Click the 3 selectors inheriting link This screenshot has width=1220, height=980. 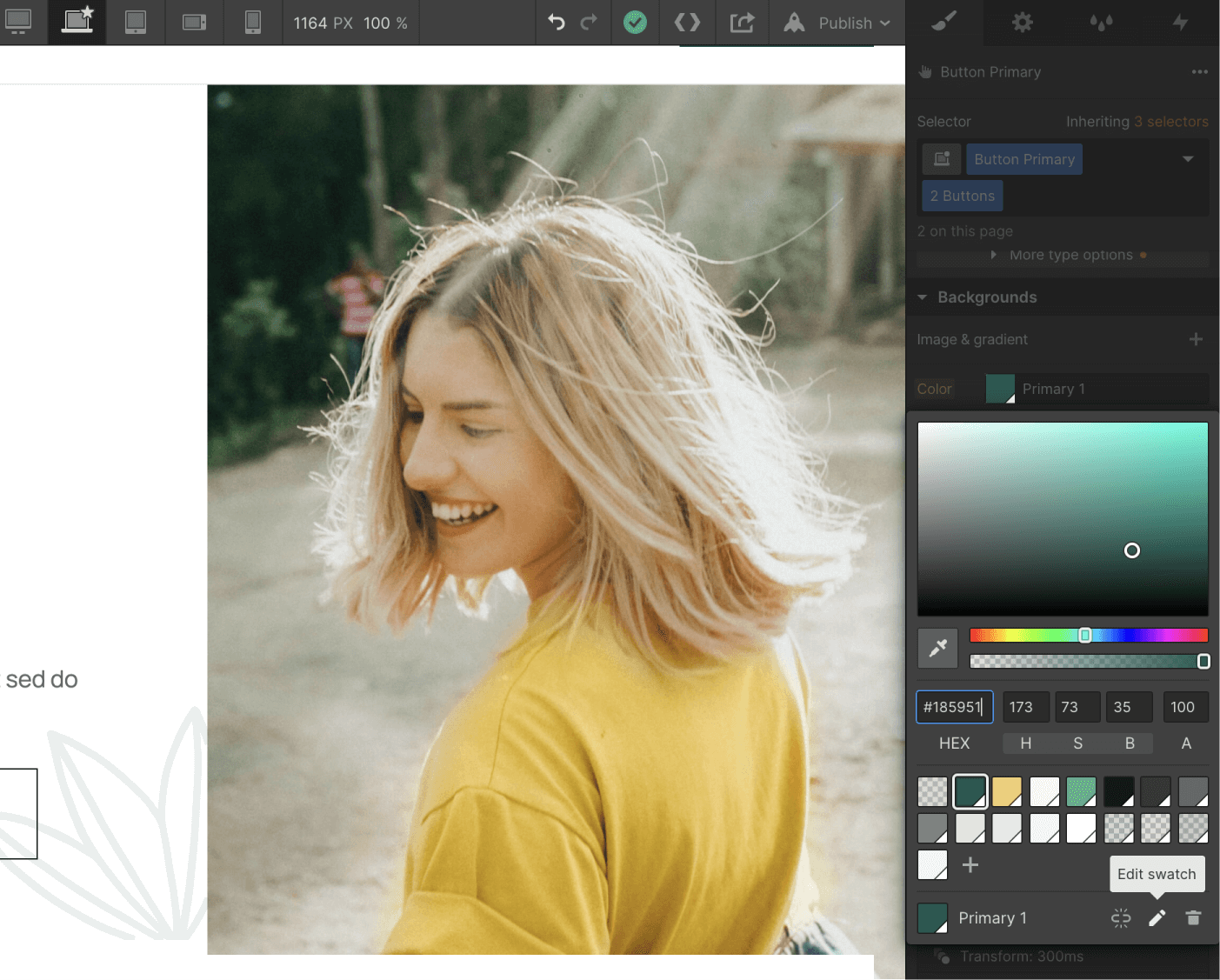1170,122
